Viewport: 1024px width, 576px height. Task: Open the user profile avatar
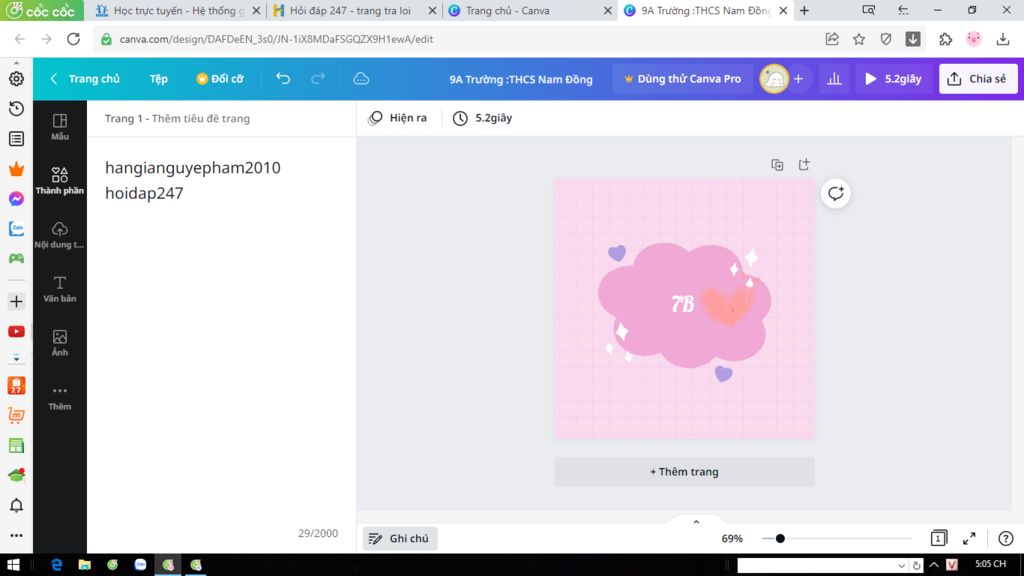[774, 79]
